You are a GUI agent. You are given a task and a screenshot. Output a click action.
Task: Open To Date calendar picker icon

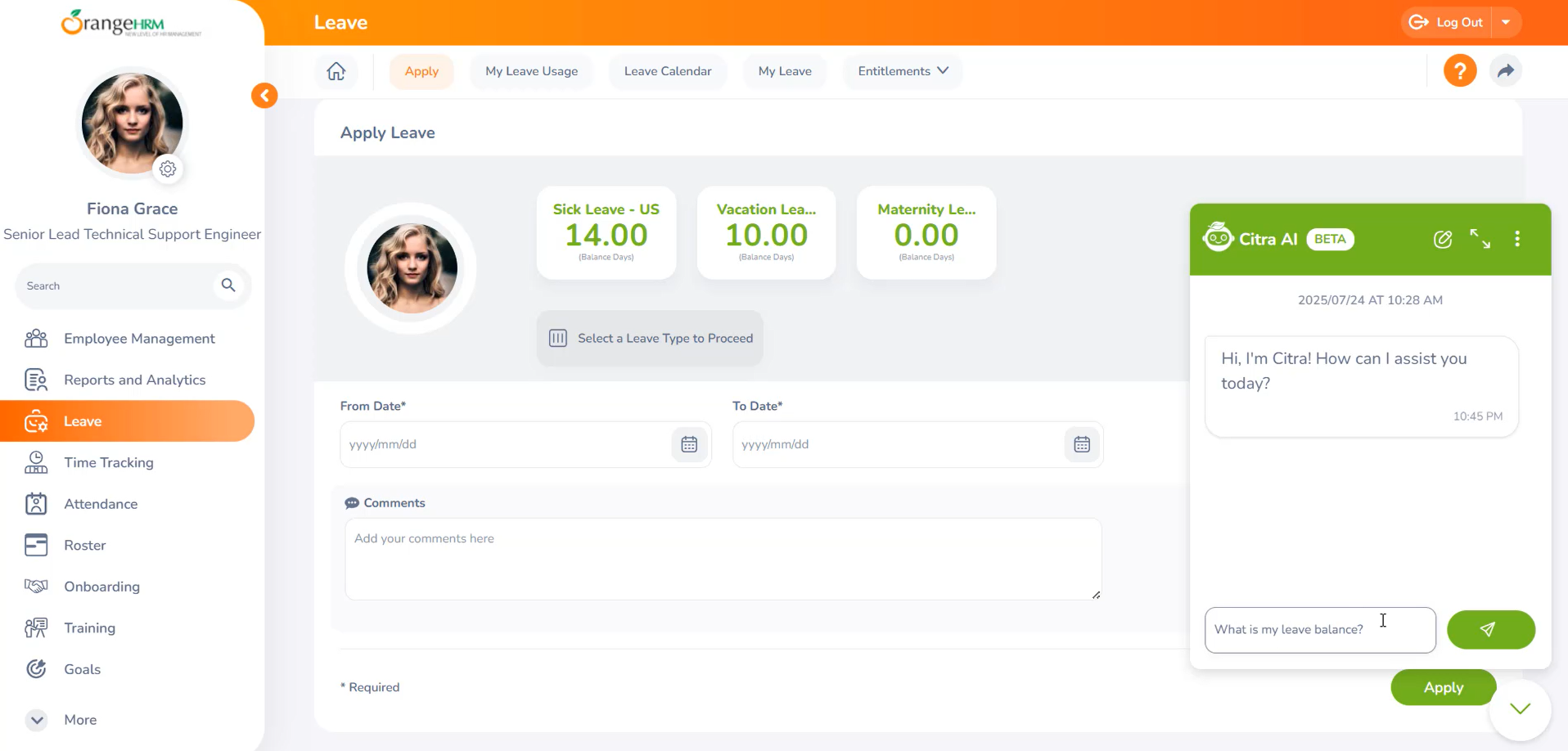coord(1081,444)
